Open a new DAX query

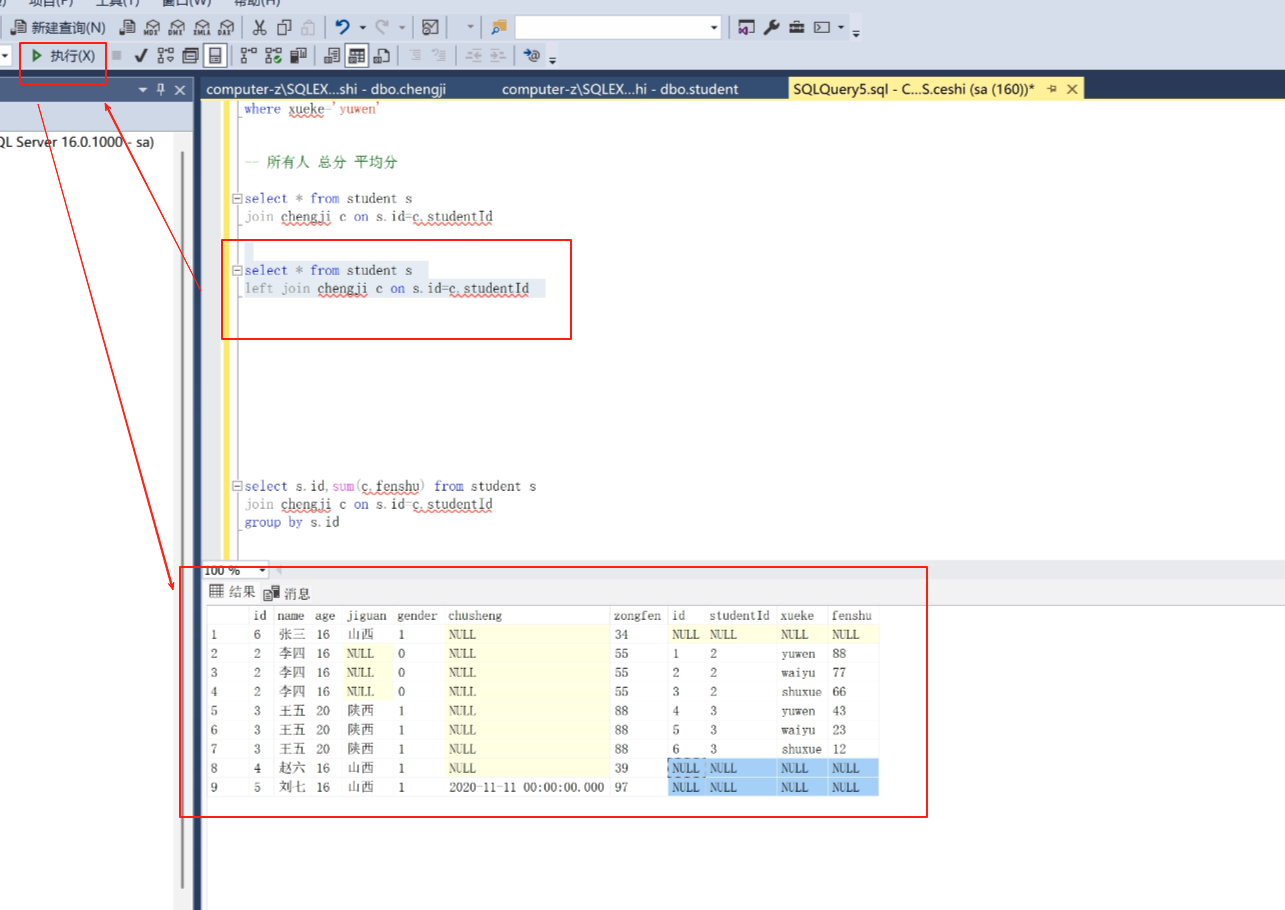point(227,28)
